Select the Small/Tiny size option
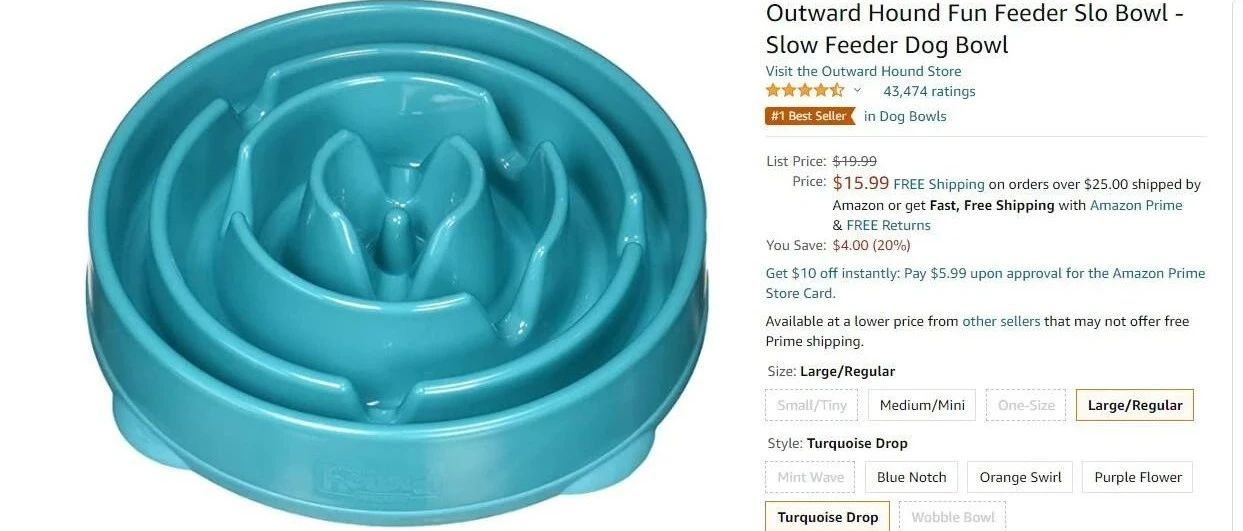 tap(812, 405)
